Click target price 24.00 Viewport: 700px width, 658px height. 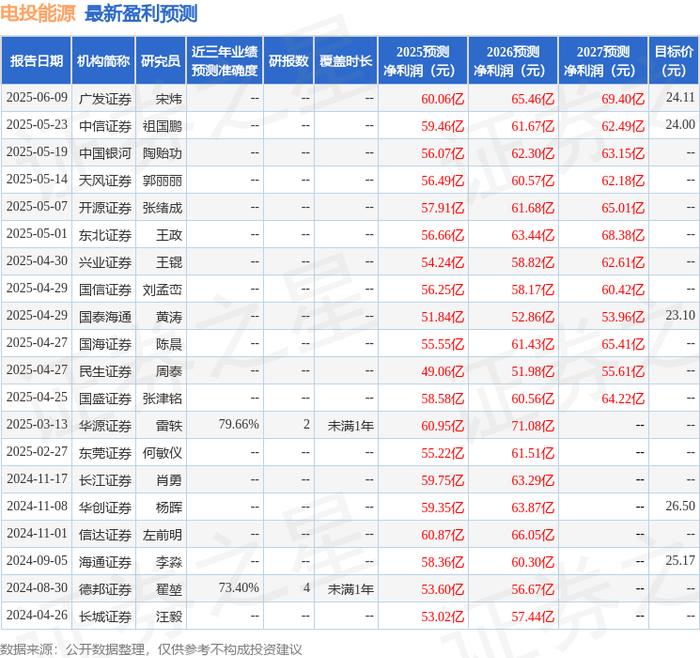pos(680,125)
